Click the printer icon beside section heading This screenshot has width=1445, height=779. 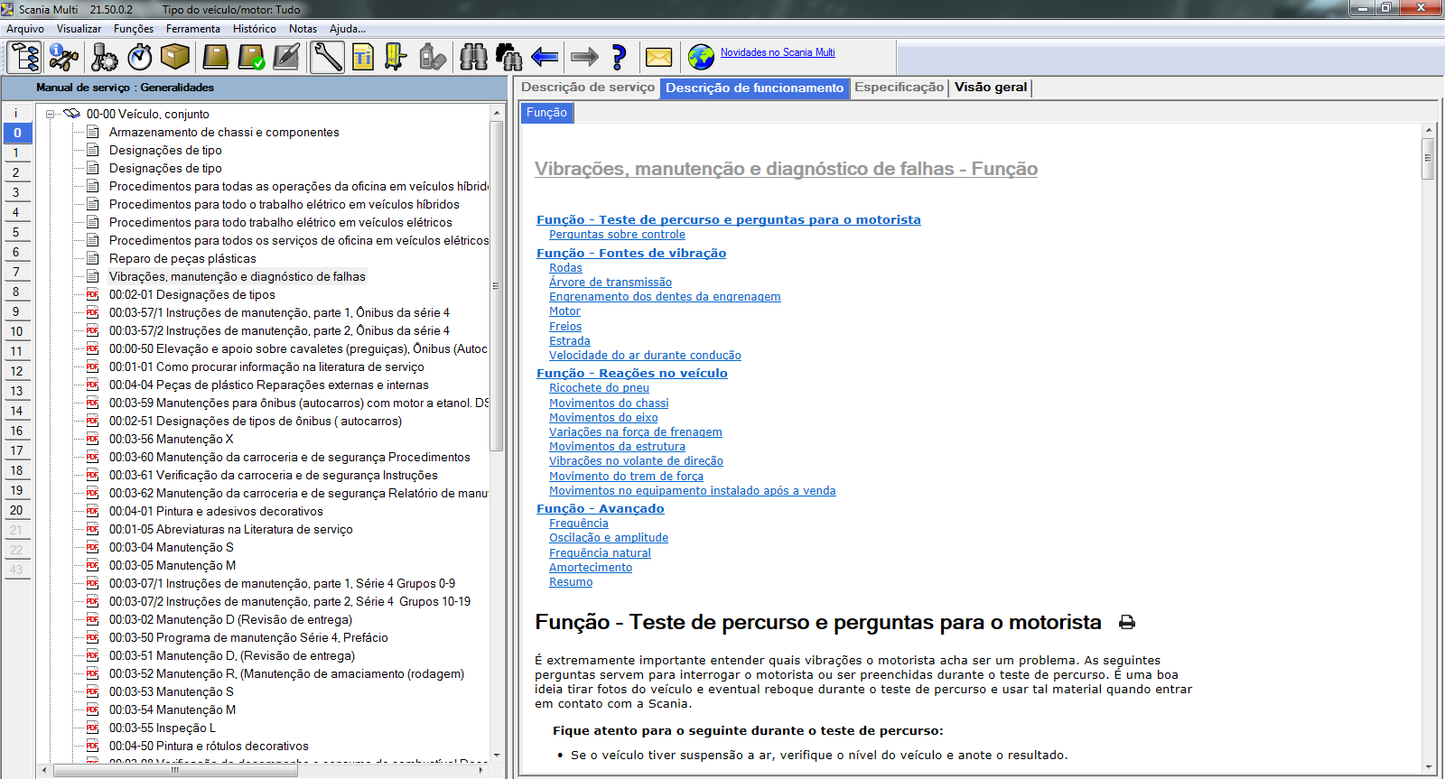[x=1127, y=623]
